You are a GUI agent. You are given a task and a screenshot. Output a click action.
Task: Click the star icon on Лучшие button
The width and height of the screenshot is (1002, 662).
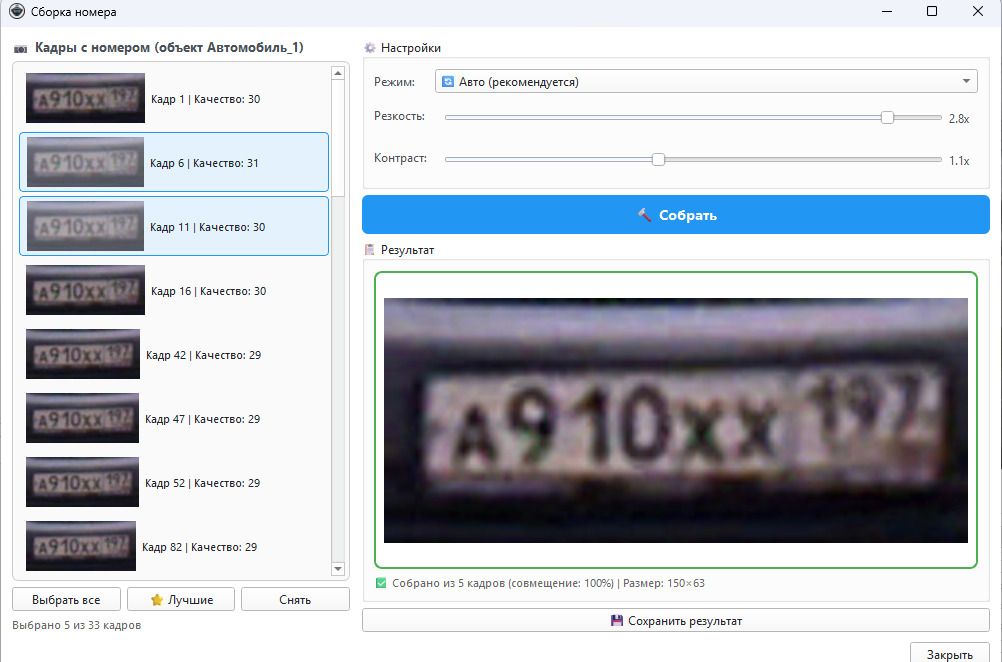coord(156,600)
